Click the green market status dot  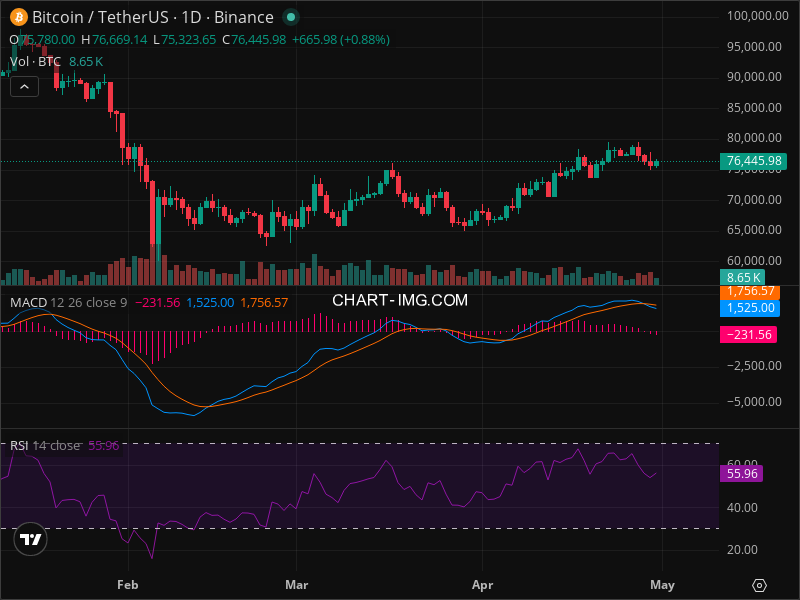point(291,17)
